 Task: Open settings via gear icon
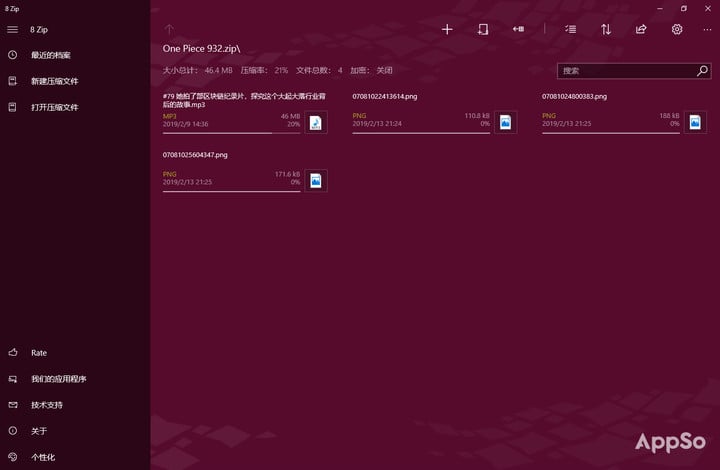677,29
